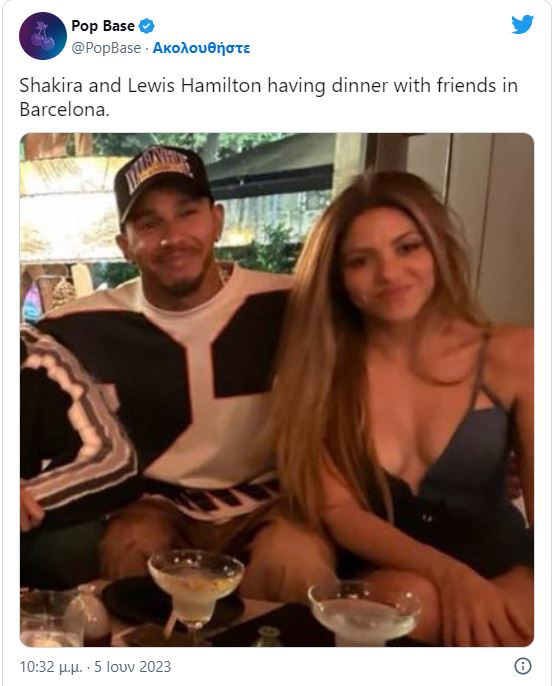Open the 10:32 μ.μ. timestamp link

[x=51, y=666]
